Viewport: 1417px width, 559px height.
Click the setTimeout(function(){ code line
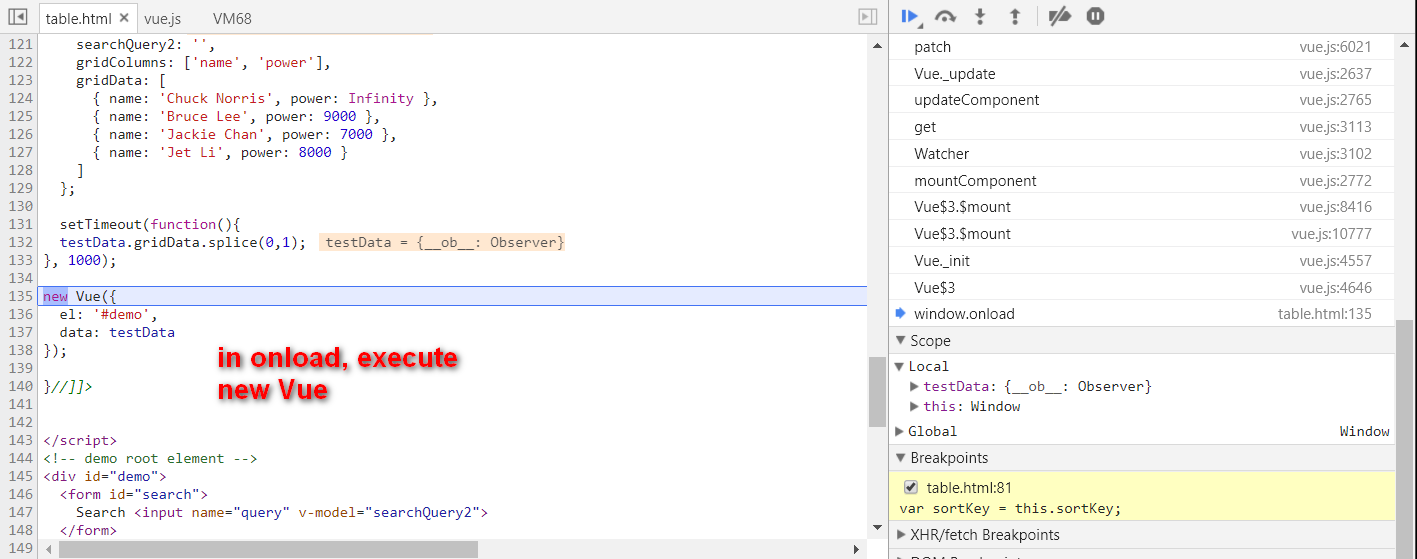[x=150, y=224]
